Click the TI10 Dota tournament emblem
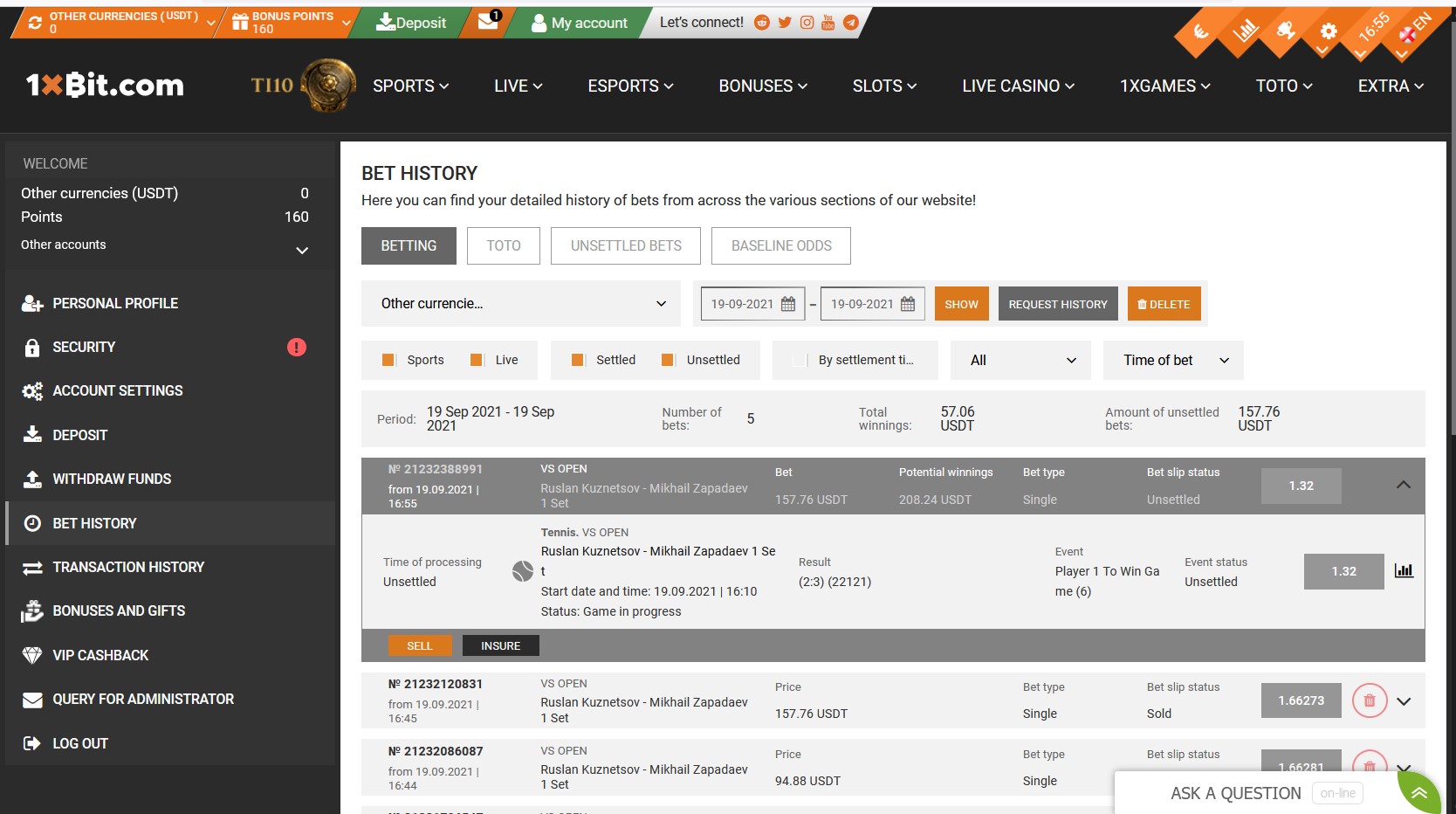 [328, 85]
